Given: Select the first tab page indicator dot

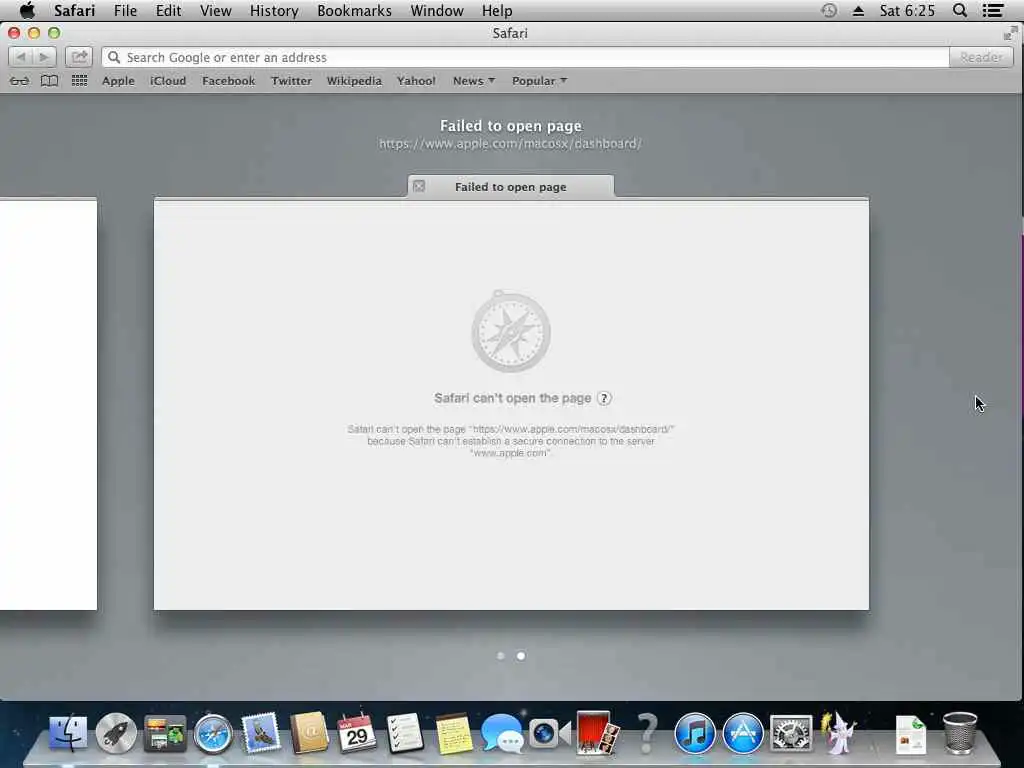Looking at the screenshot, I should pos(501,656).
